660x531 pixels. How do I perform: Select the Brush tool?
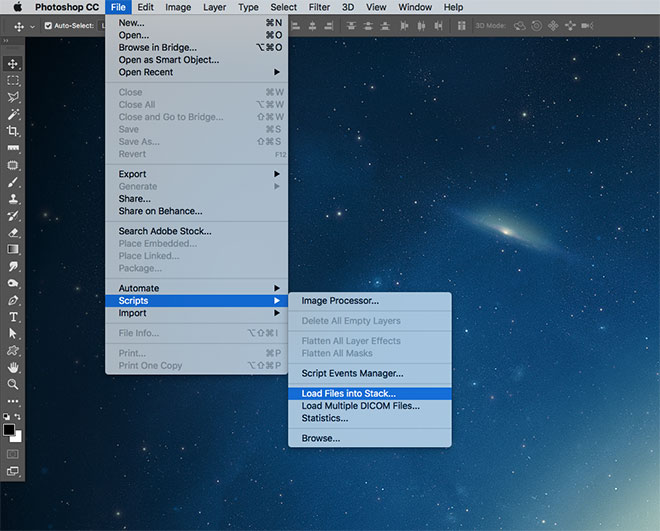13,182
